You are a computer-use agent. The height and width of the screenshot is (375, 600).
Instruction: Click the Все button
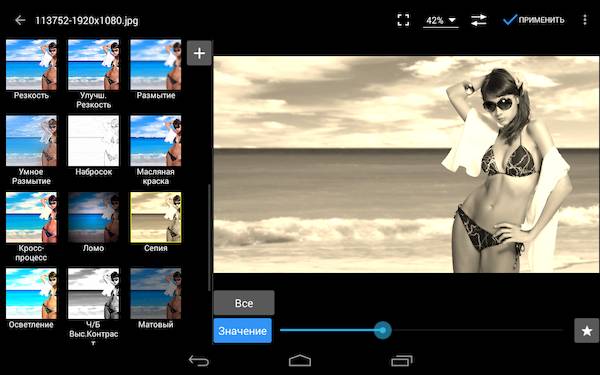tap(244, 303)
